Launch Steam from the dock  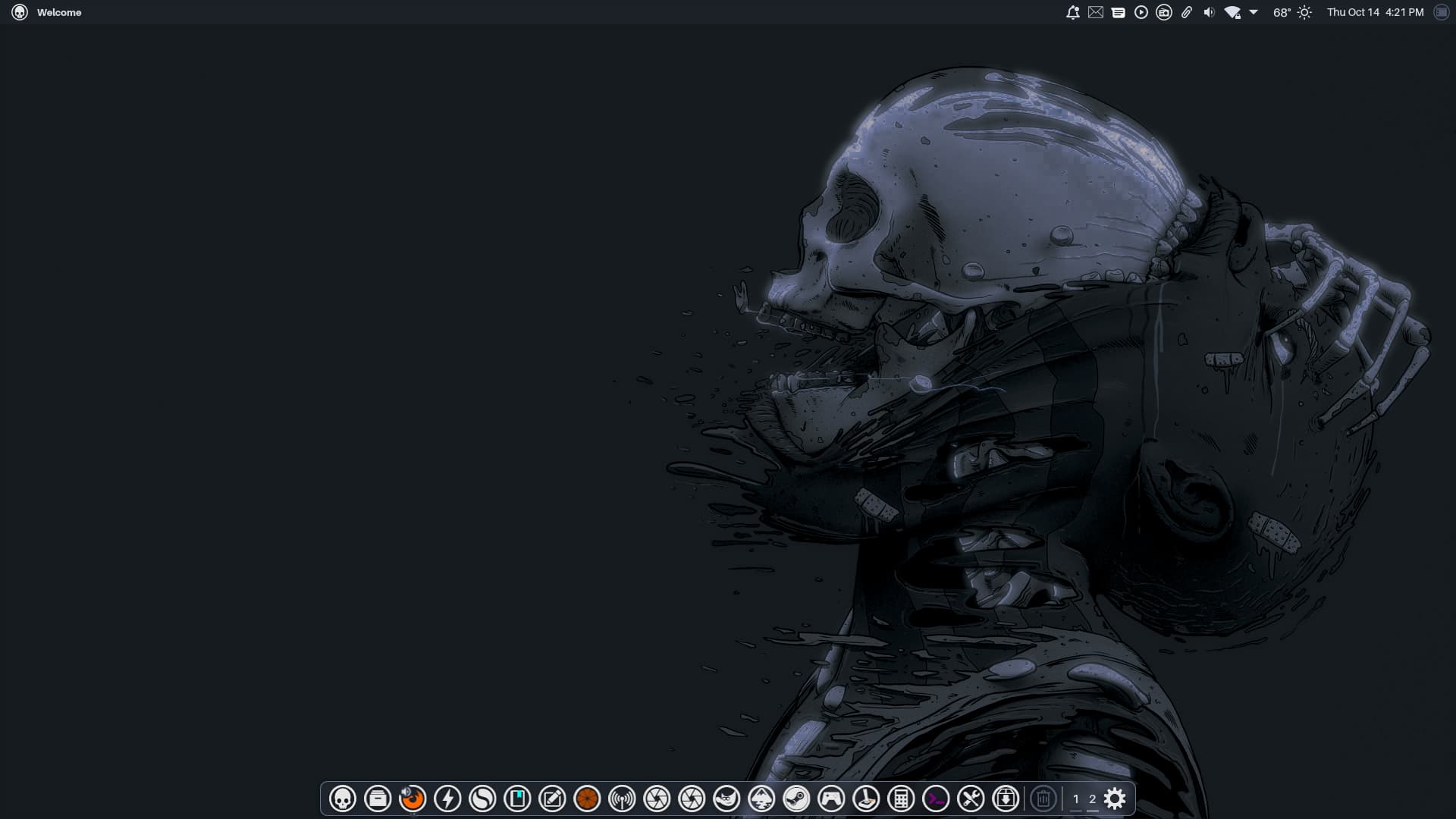[796, 799]
